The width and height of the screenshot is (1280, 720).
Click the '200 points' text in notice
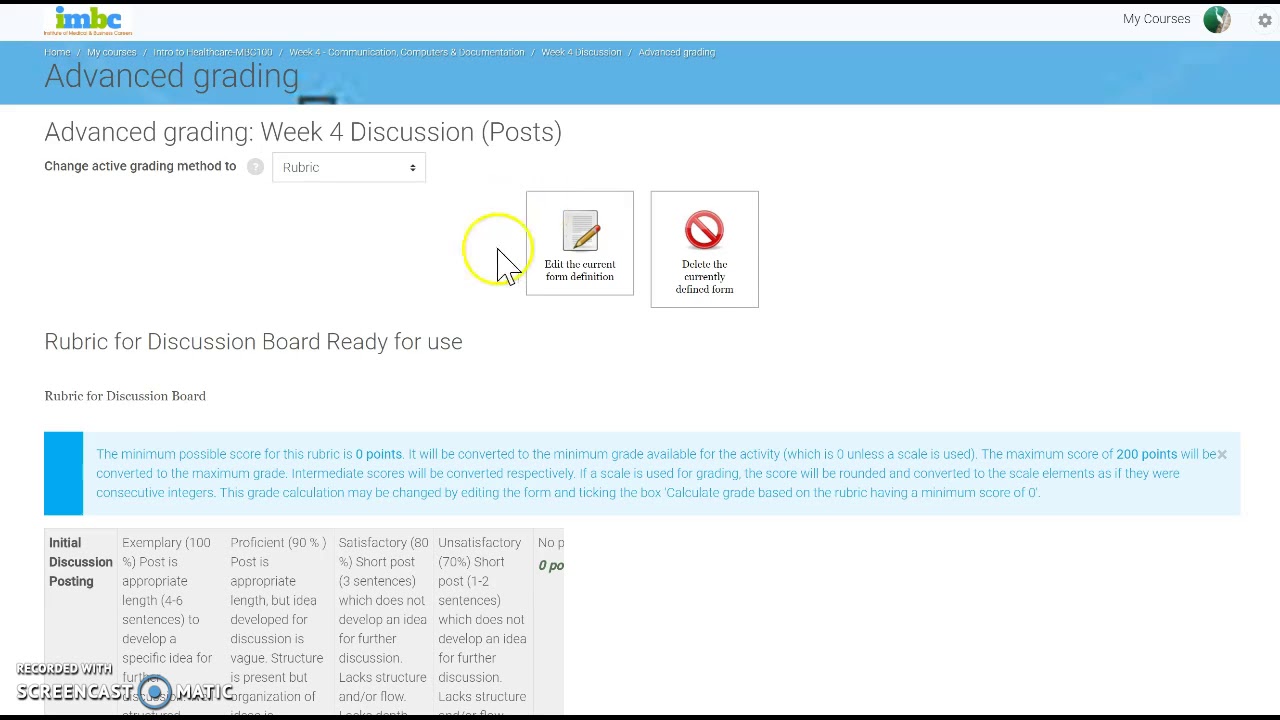(x=1146, y=454)
